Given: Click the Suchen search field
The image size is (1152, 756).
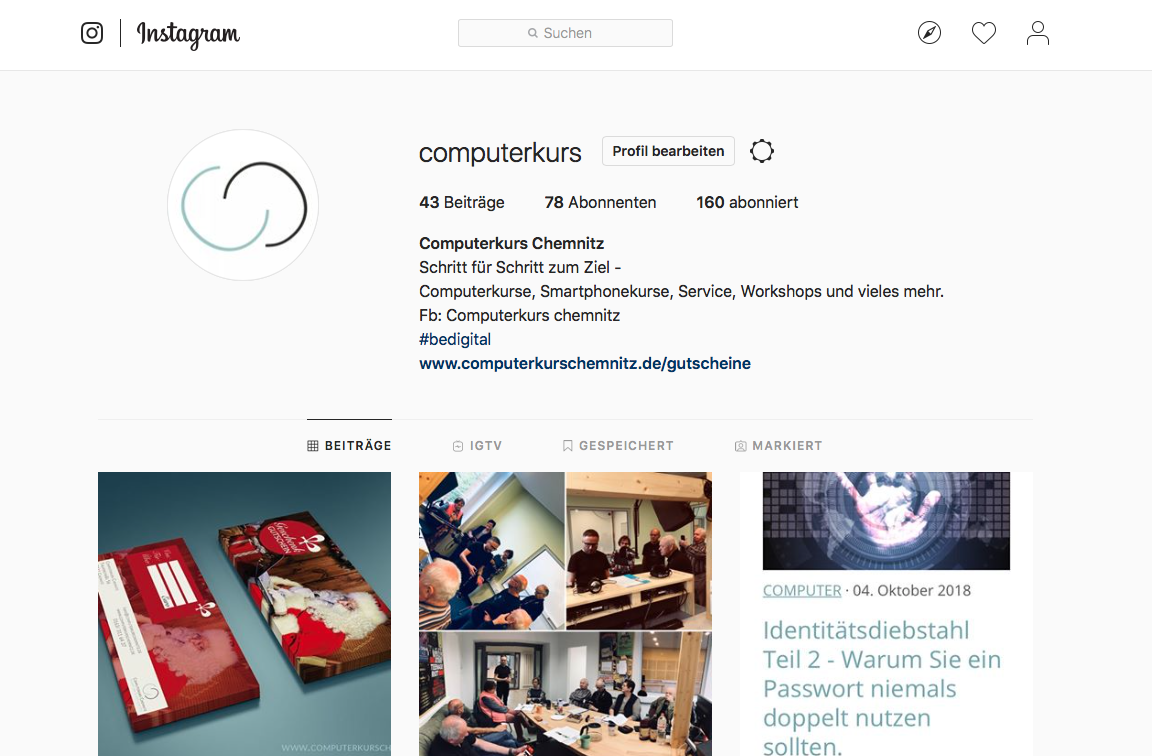Looking at the screenshot, I should pyautogui.click(x=565, y=33).
